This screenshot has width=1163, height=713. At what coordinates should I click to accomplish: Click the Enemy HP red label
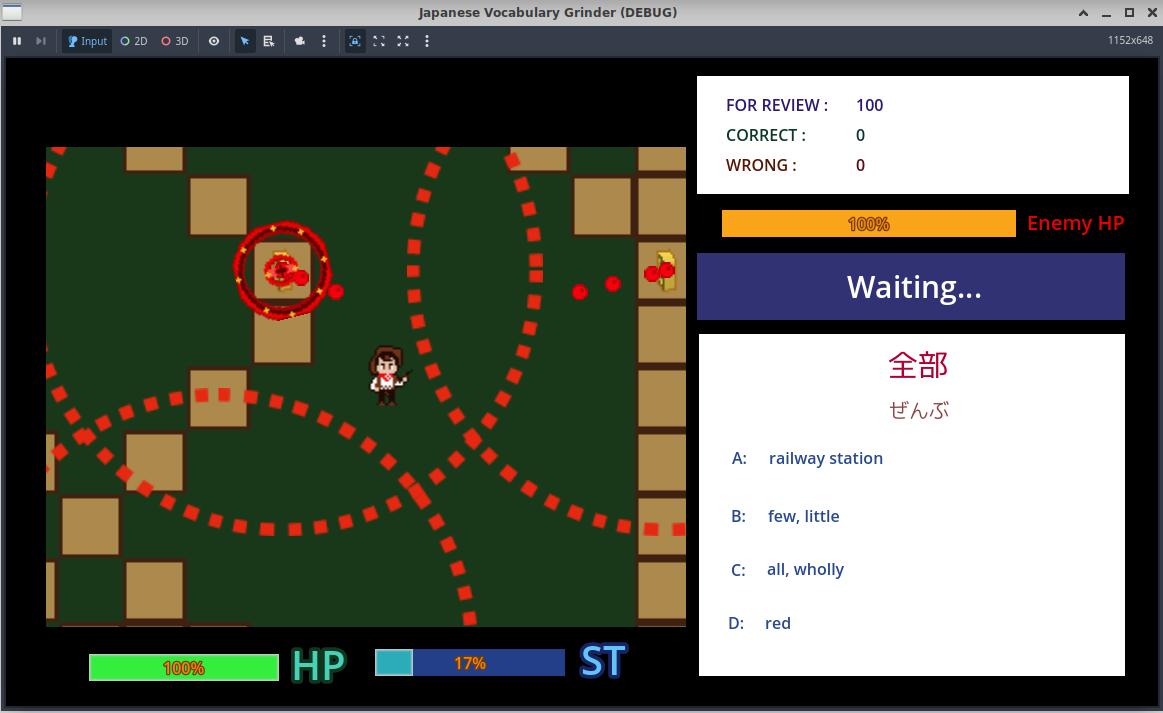coord(1075,223)
